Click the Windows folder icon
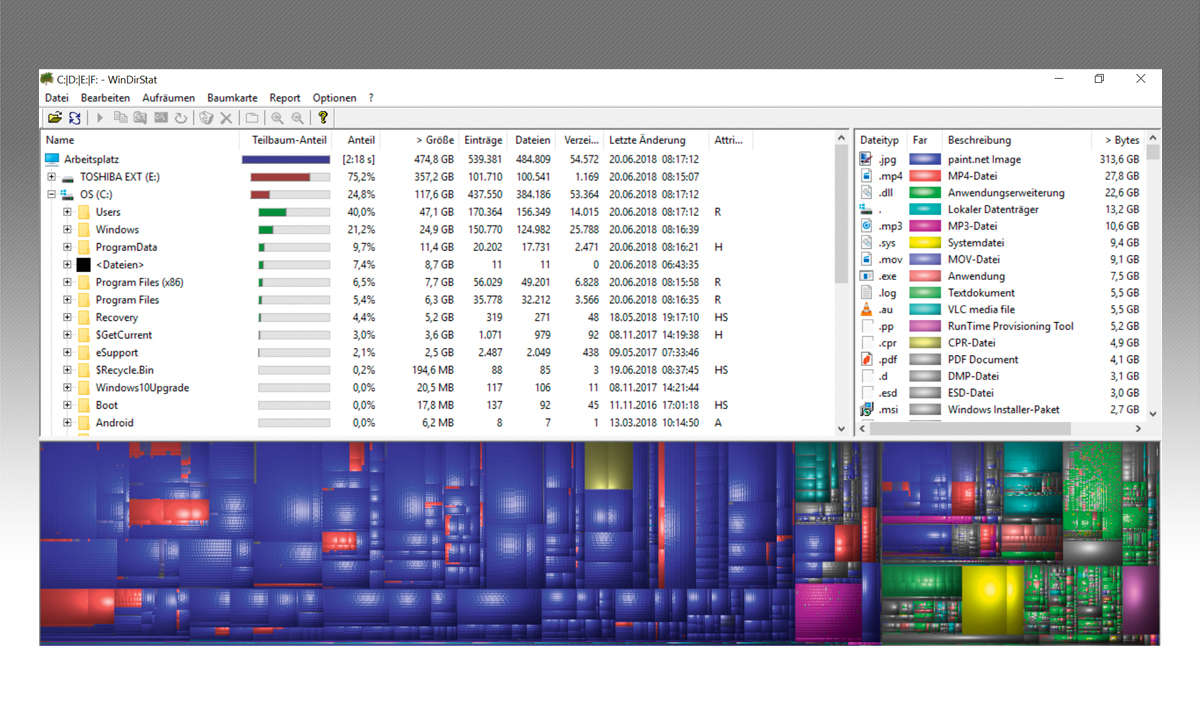The height and width of the screenshot is (720, 1200). click(x=84, y=229)
